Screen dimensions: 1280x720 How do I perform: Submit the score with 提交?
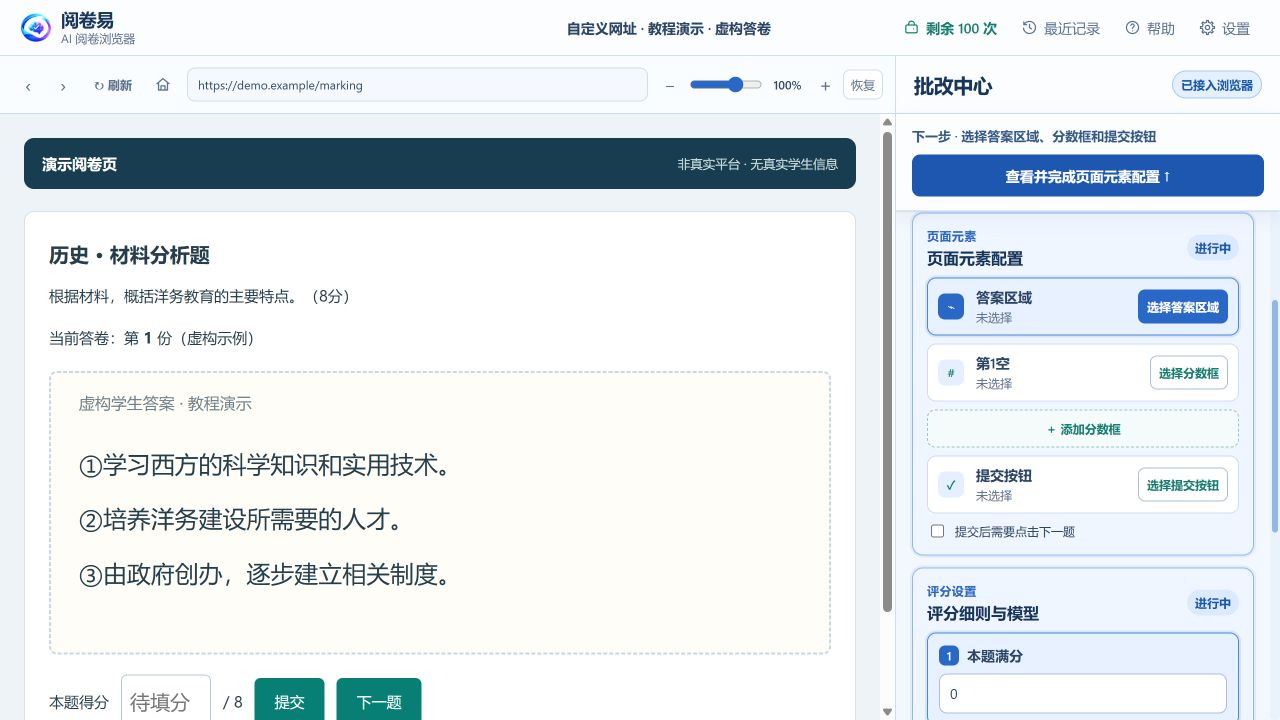click(290, 701)
